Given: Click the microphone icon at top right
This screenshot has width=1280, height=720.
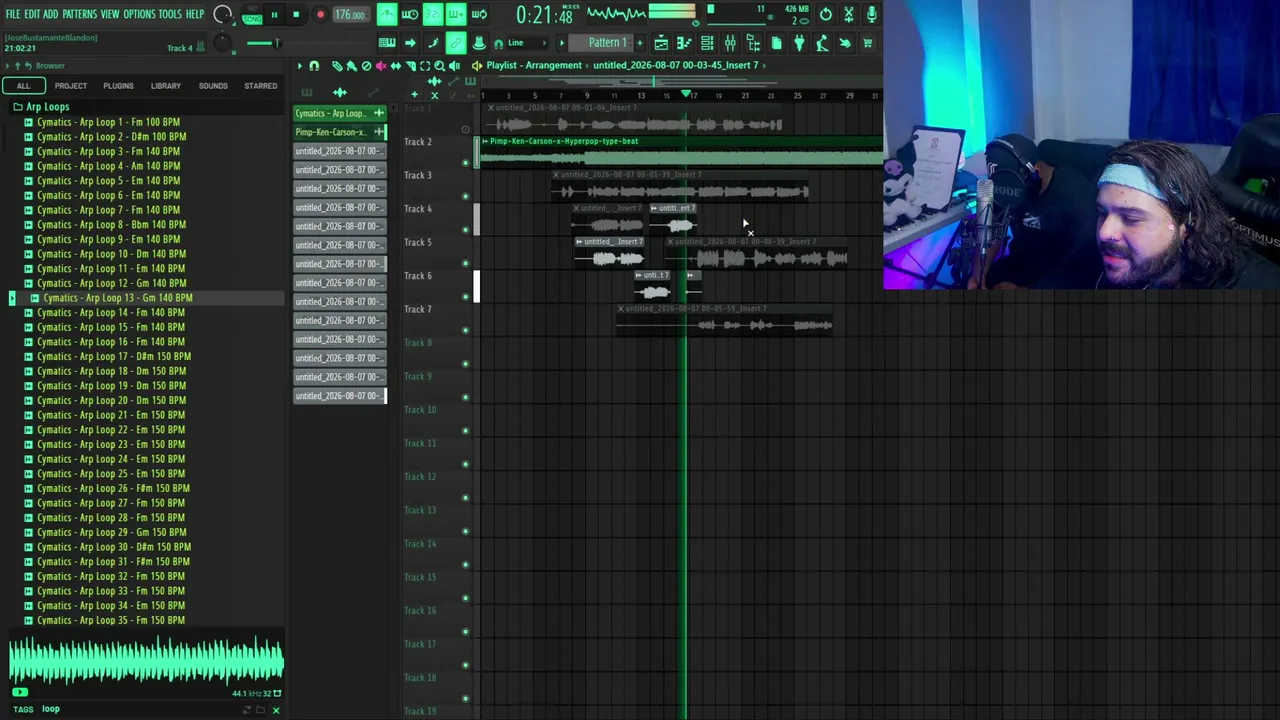Looking at the screenshot, I should coord(871,14).
